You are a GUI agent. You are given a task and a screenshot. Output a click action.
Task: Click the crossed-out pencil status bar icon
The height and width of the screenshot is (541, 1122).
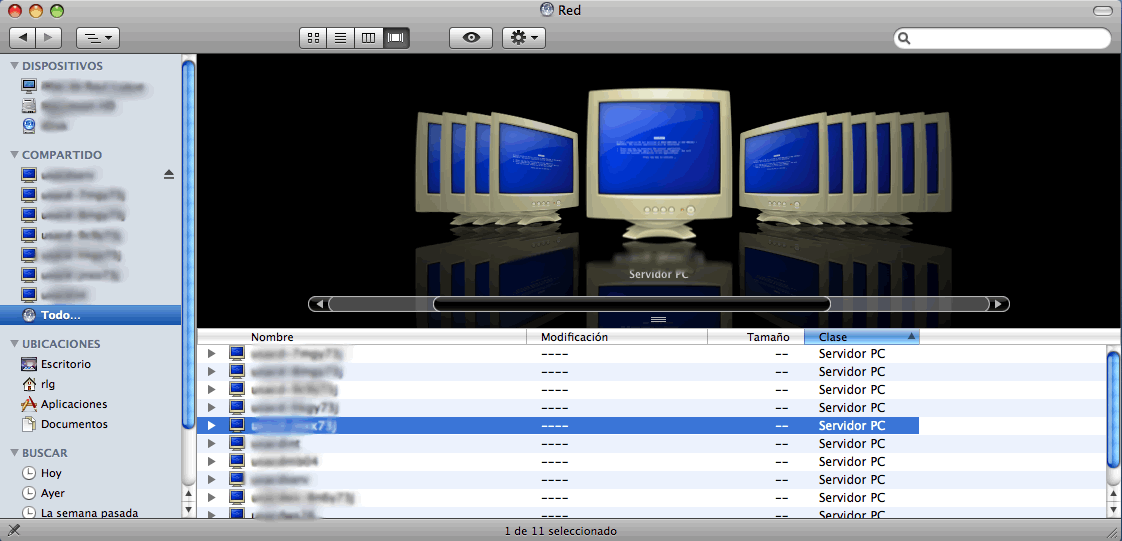click(x=12, y=530)
